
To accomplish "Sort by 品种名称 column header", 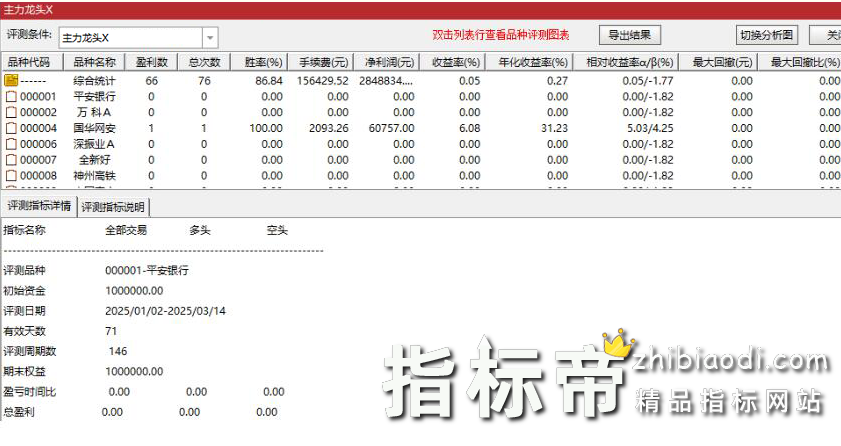I will tap(94, 62).
